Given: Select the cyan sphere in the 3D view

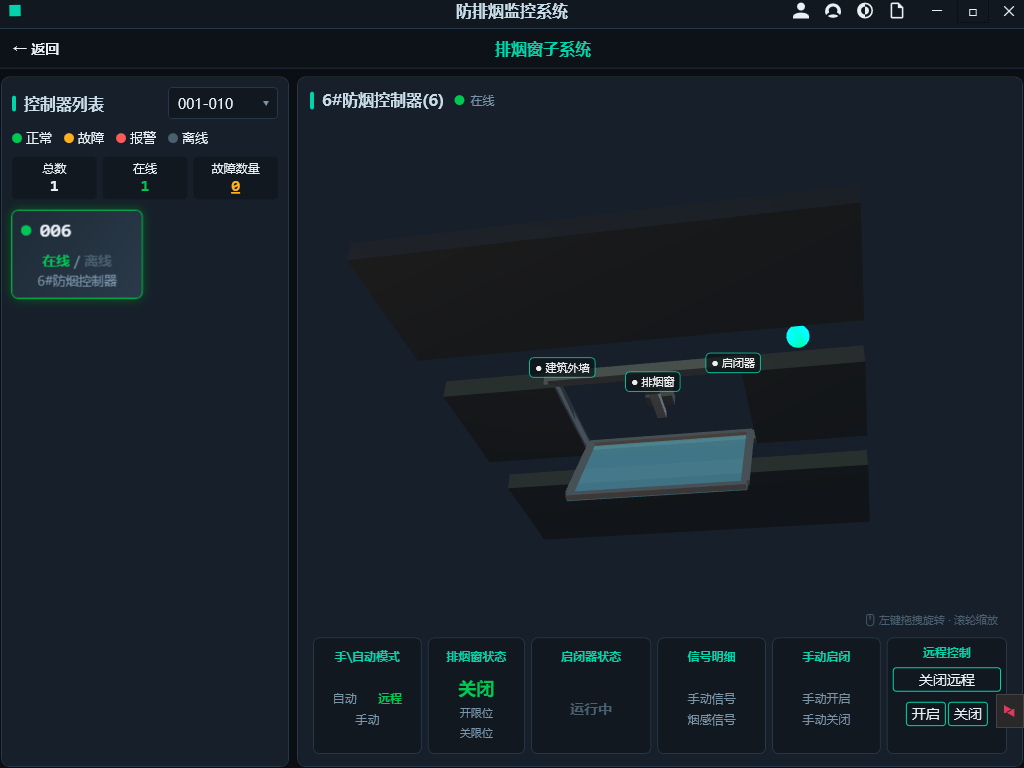Looking at the screenshot, I should (797, 336).
